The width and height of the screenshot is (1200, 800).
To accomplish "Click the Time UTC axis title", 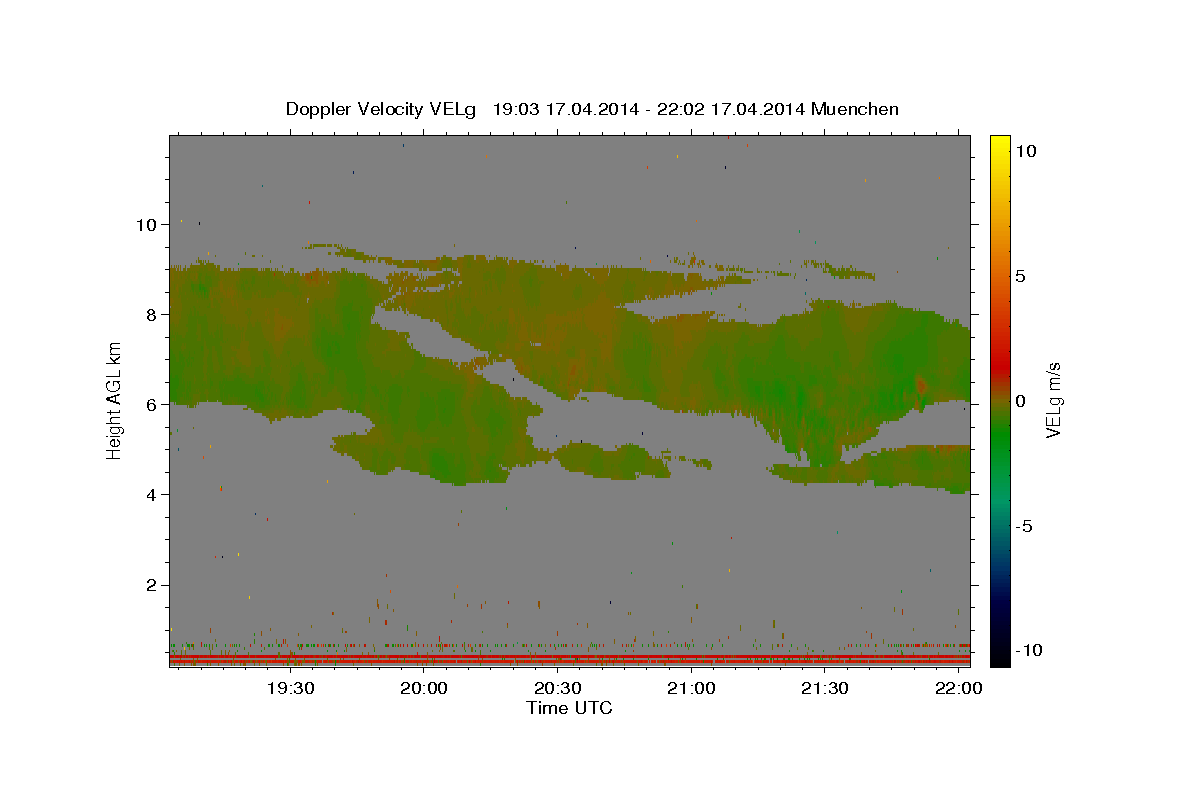I will pos(569,708).
